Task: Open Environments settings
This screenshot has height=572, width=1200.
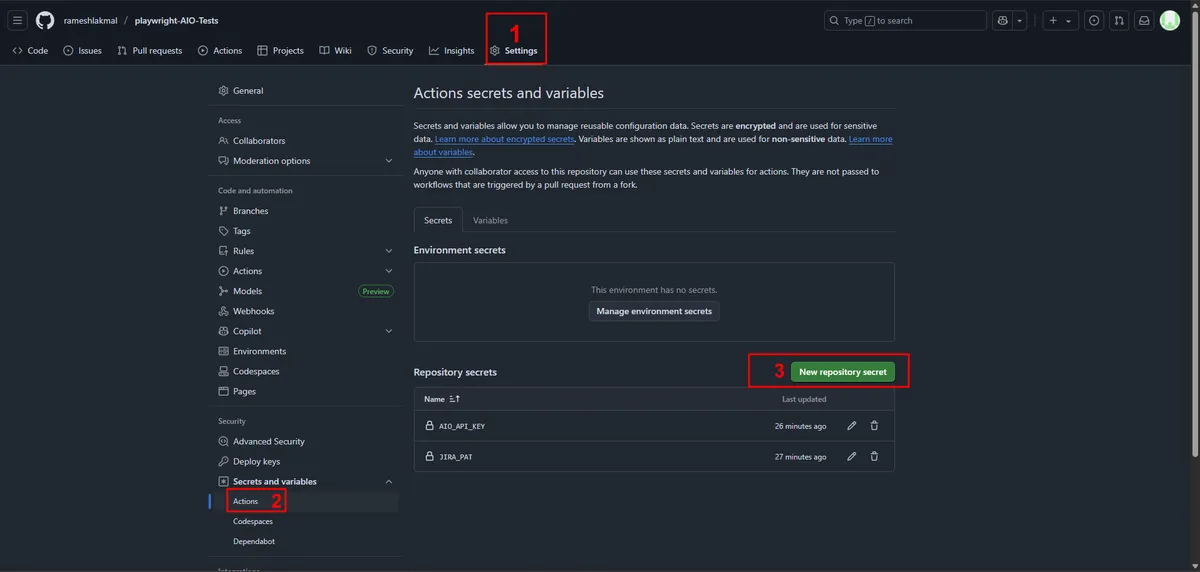Action: point(306,351)
